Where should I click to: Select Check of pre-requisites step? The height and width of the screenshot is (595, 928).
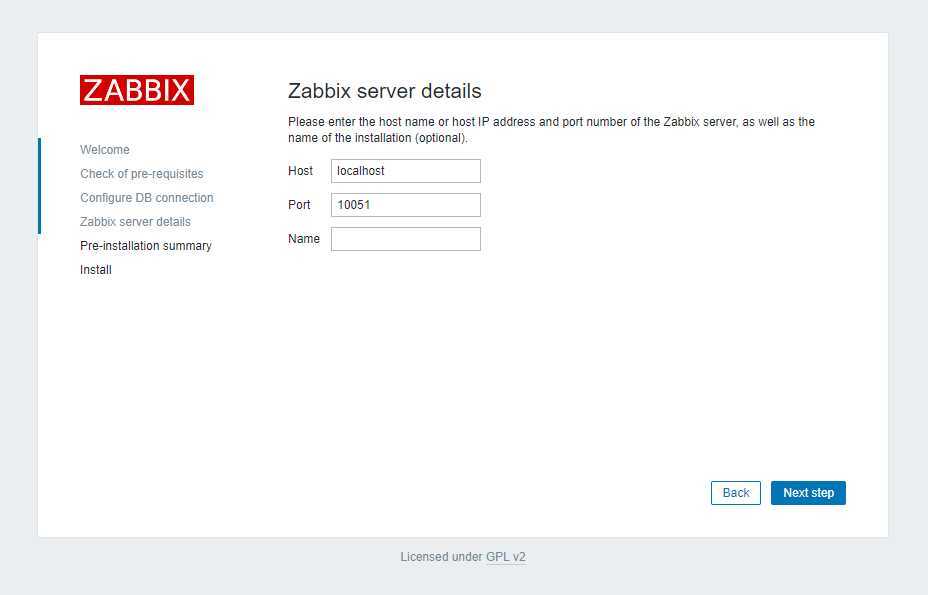tap(142, 174)
